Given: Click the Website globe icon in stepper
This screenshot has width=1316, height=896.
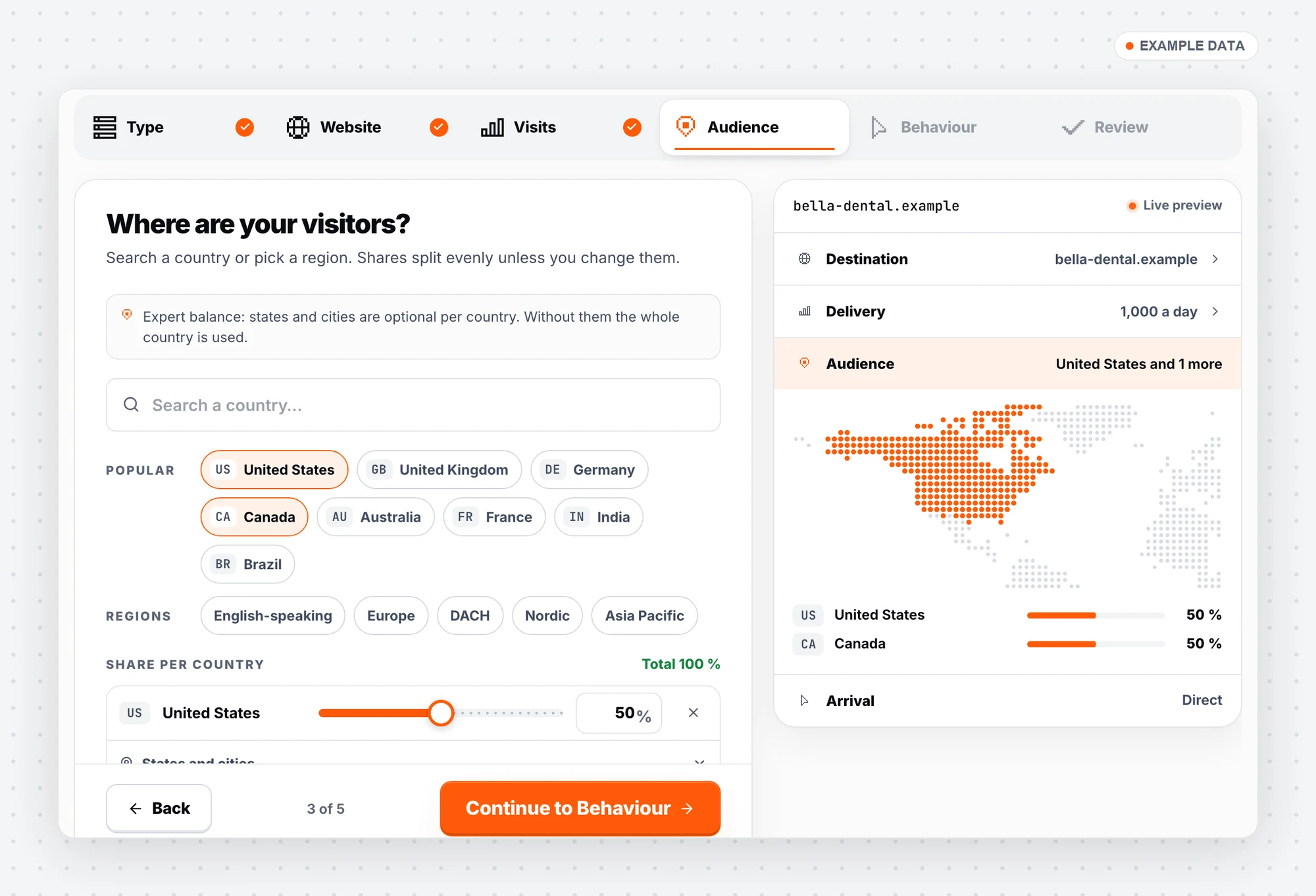Looking at the screenshot, I should point(298,127).
